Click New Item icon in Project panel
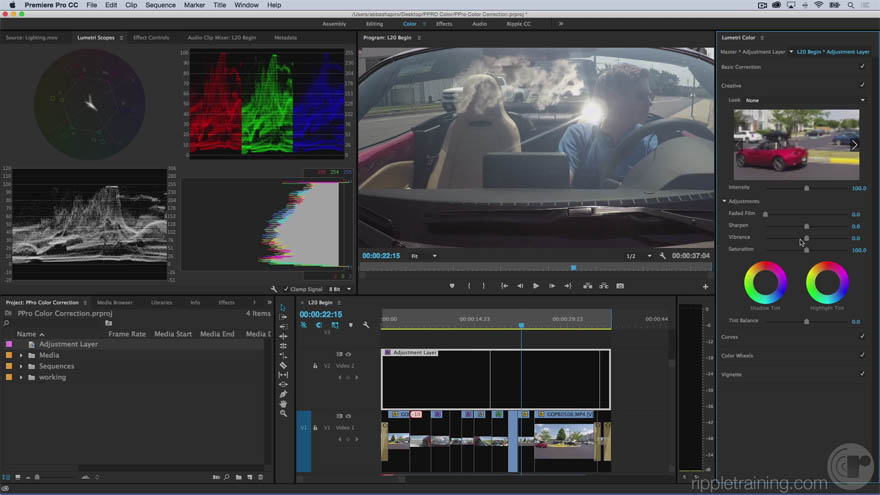The height and width of the screenshot is (495, 880). (x=250, y=477)
